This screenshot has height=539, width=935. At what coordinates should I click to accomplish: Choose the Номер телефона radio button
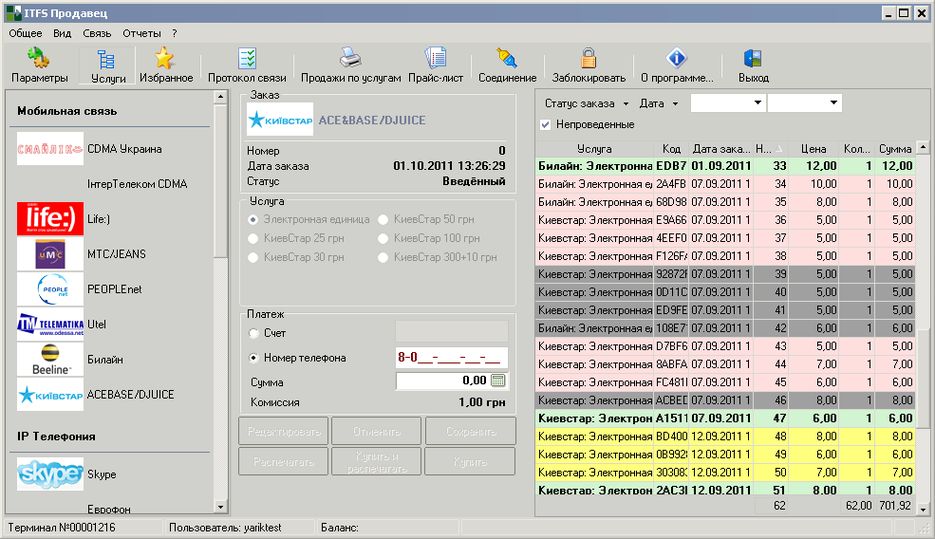point(253,358)
